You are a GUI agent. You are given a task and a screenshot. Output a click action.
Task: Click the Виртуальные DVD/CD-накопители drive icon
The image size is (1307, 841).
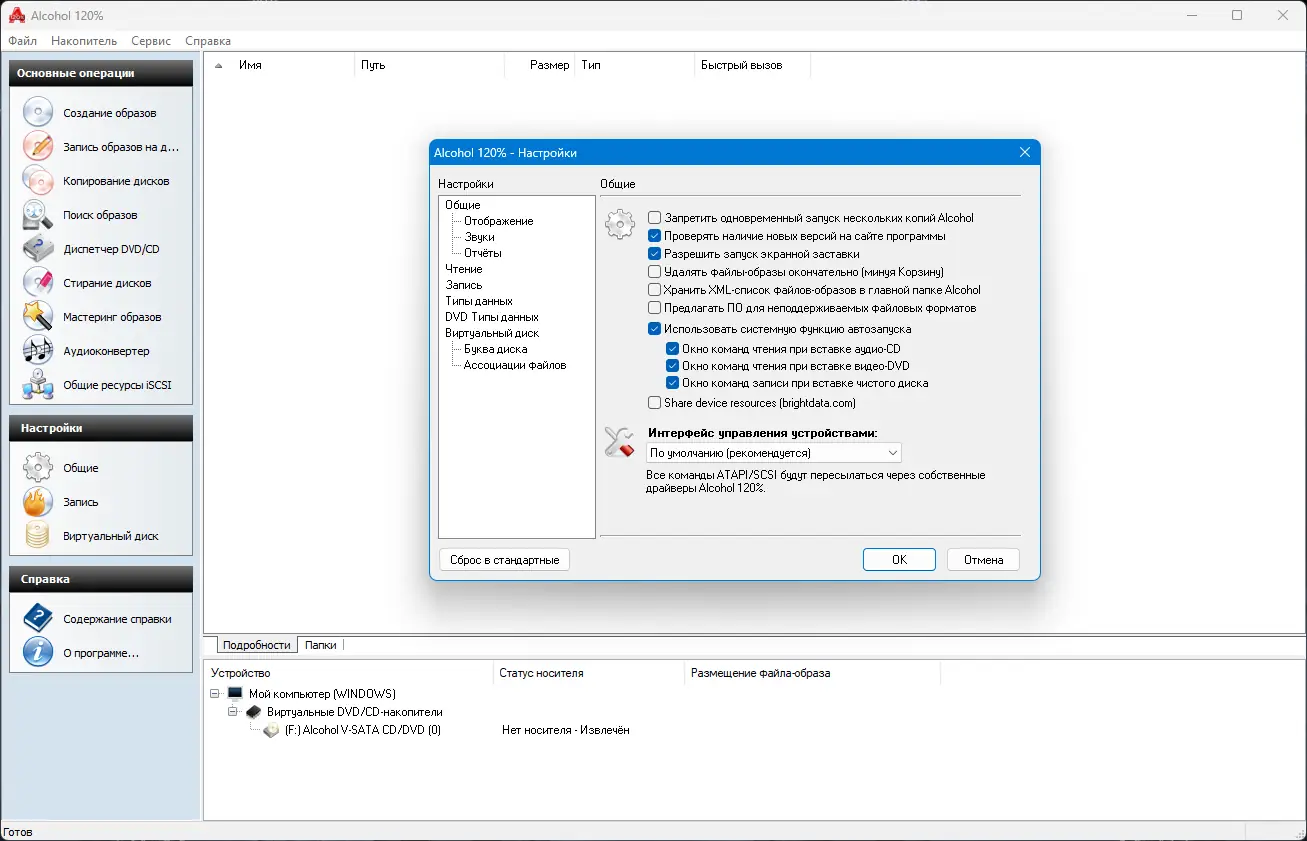coord(254,711)
